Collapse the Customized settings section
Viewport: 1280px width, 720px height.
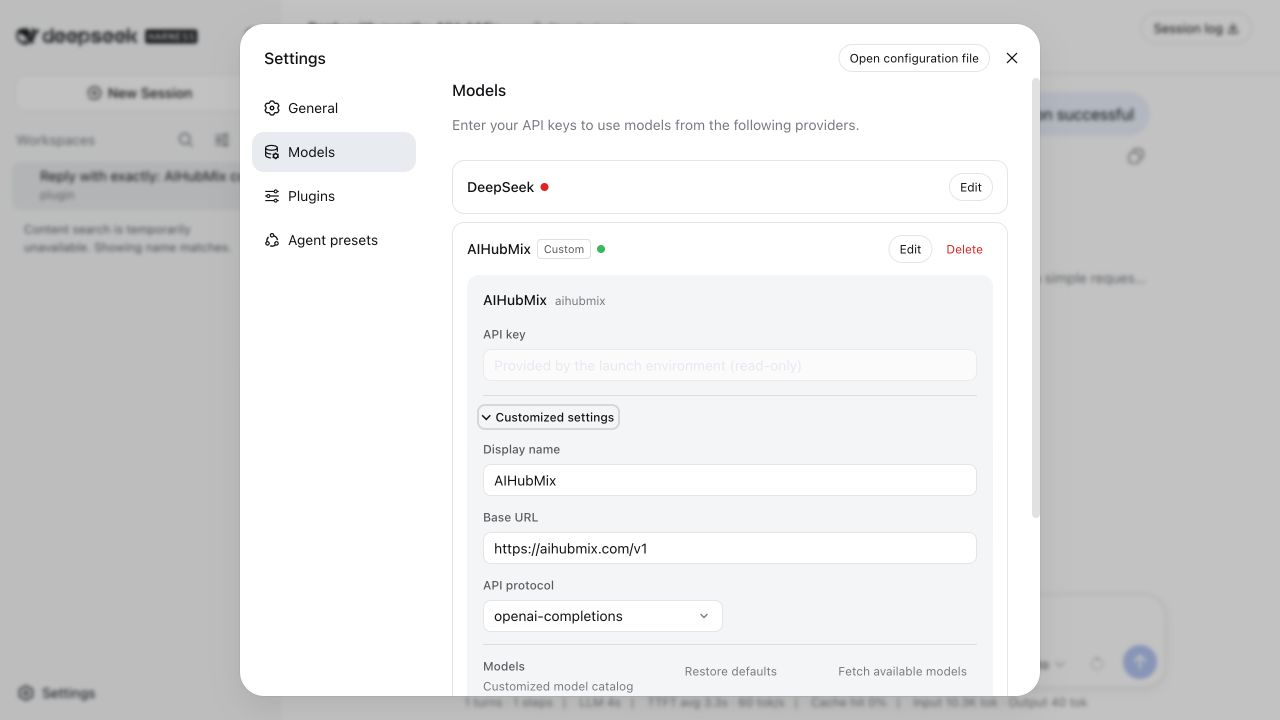click(x=548, y=417)
